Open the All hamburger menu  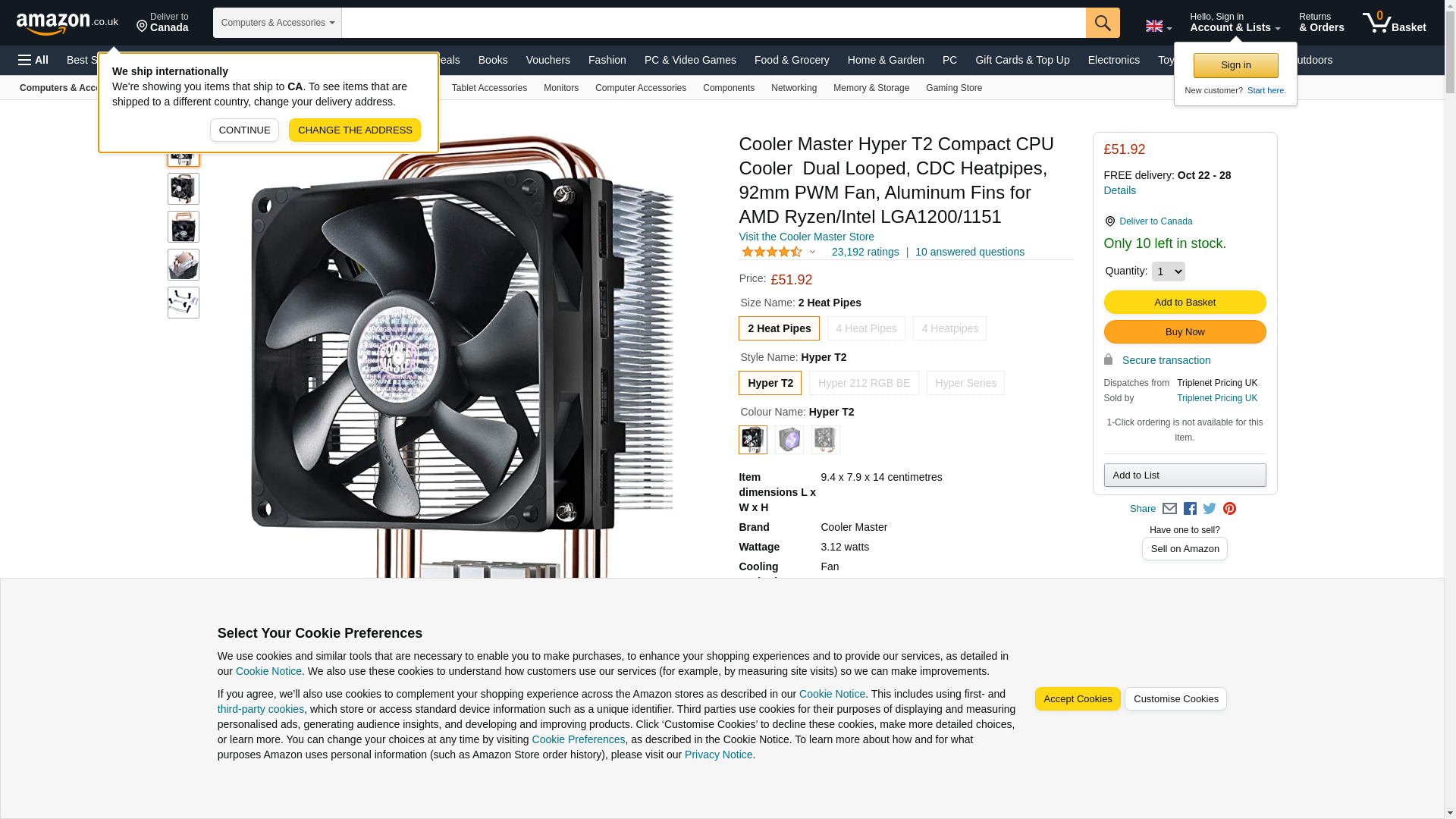click(x=33, y=60)
